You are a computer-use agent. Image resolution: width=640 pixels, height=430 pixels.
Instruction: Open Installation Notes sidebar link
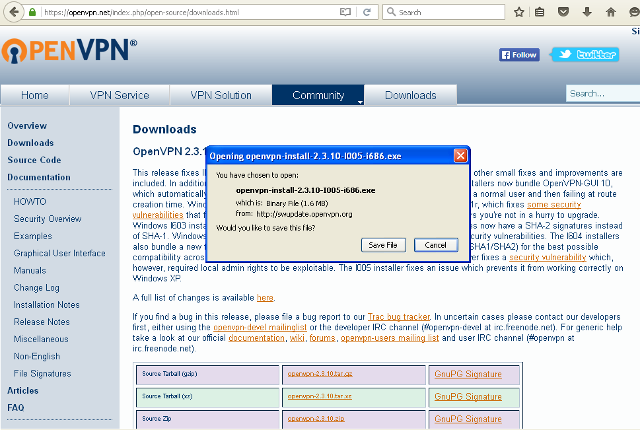(x=47, y=305)
